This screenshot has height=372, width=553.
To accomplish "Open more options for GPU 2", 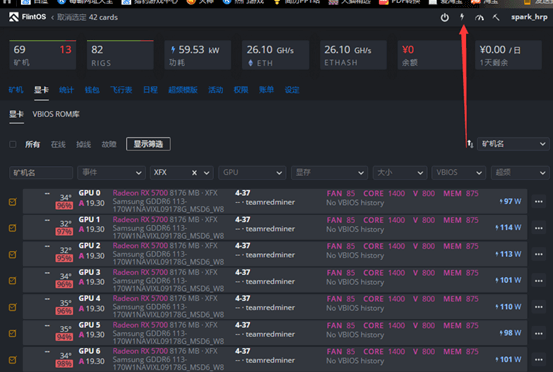I will [x=539, y=254].
